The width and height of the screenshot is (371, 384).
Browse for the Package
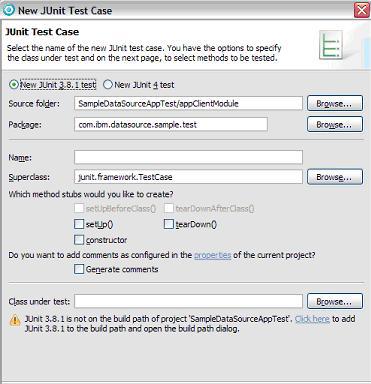coord(335,124)
